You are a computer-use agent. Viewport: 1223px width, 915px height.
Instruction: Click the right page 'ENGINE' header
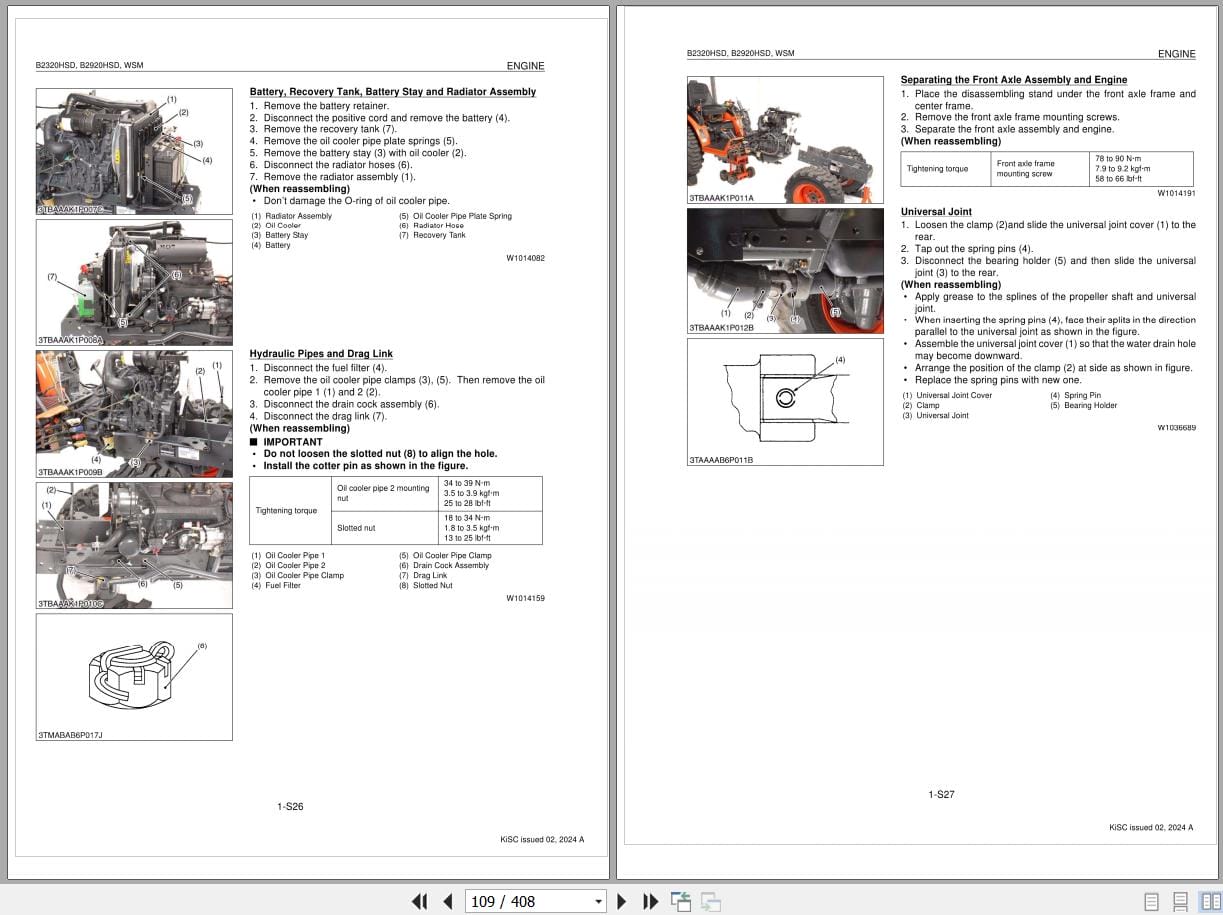1177,54
